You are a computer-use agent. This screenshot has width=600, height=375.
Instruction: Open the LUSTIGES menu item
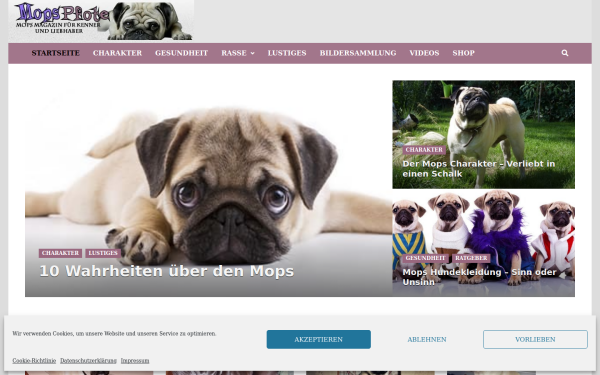[x=287, y=53]
